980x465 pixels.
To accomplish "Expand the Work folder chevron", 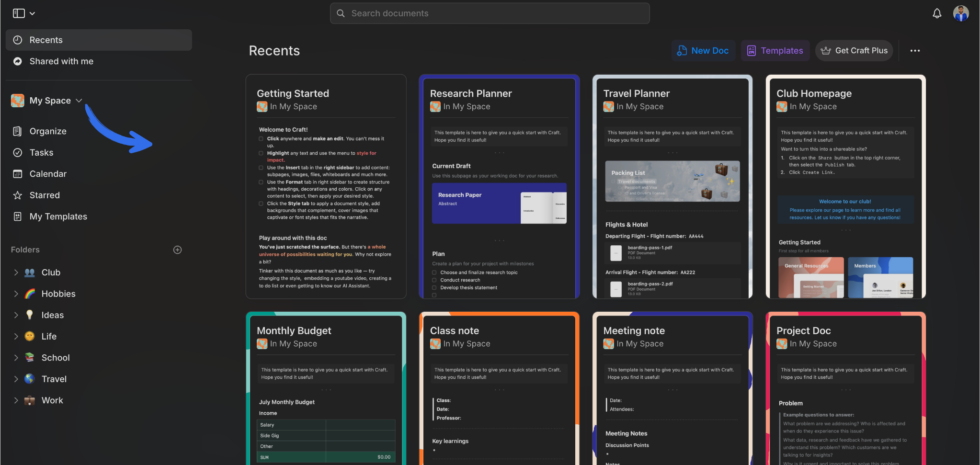I will tap(15, 401).
